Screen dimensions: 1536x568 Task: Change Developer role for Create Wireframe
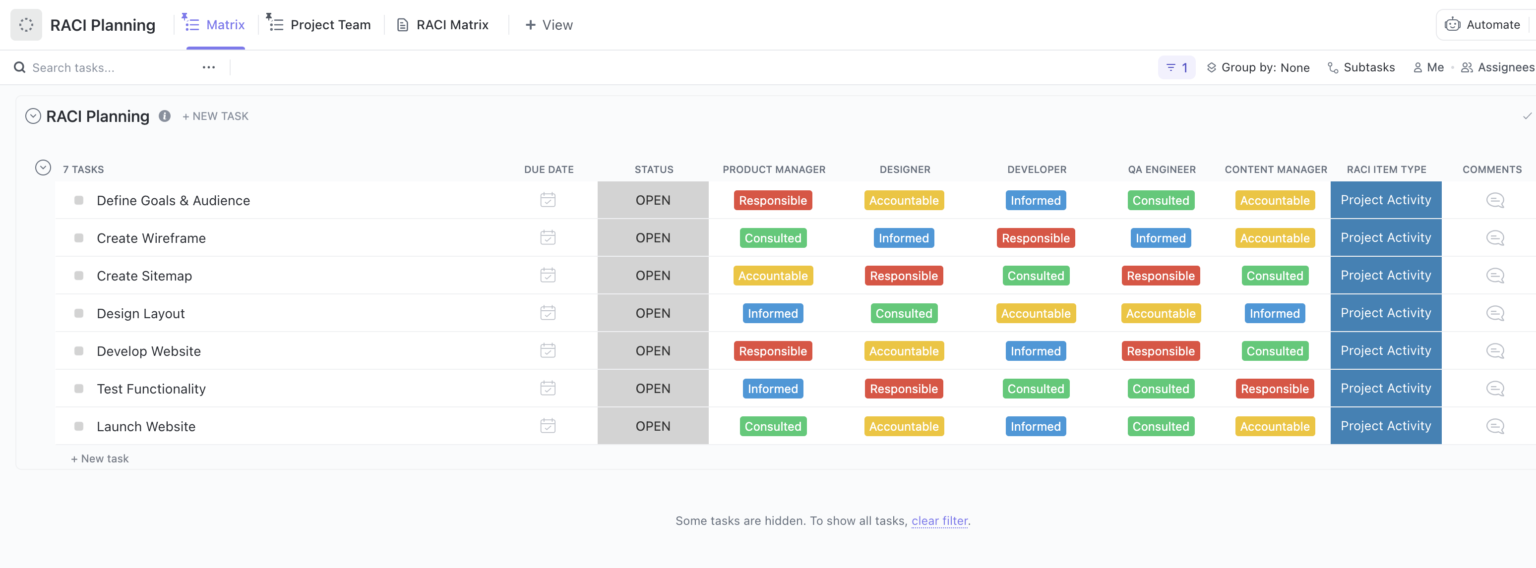(x=1036, y=238)
